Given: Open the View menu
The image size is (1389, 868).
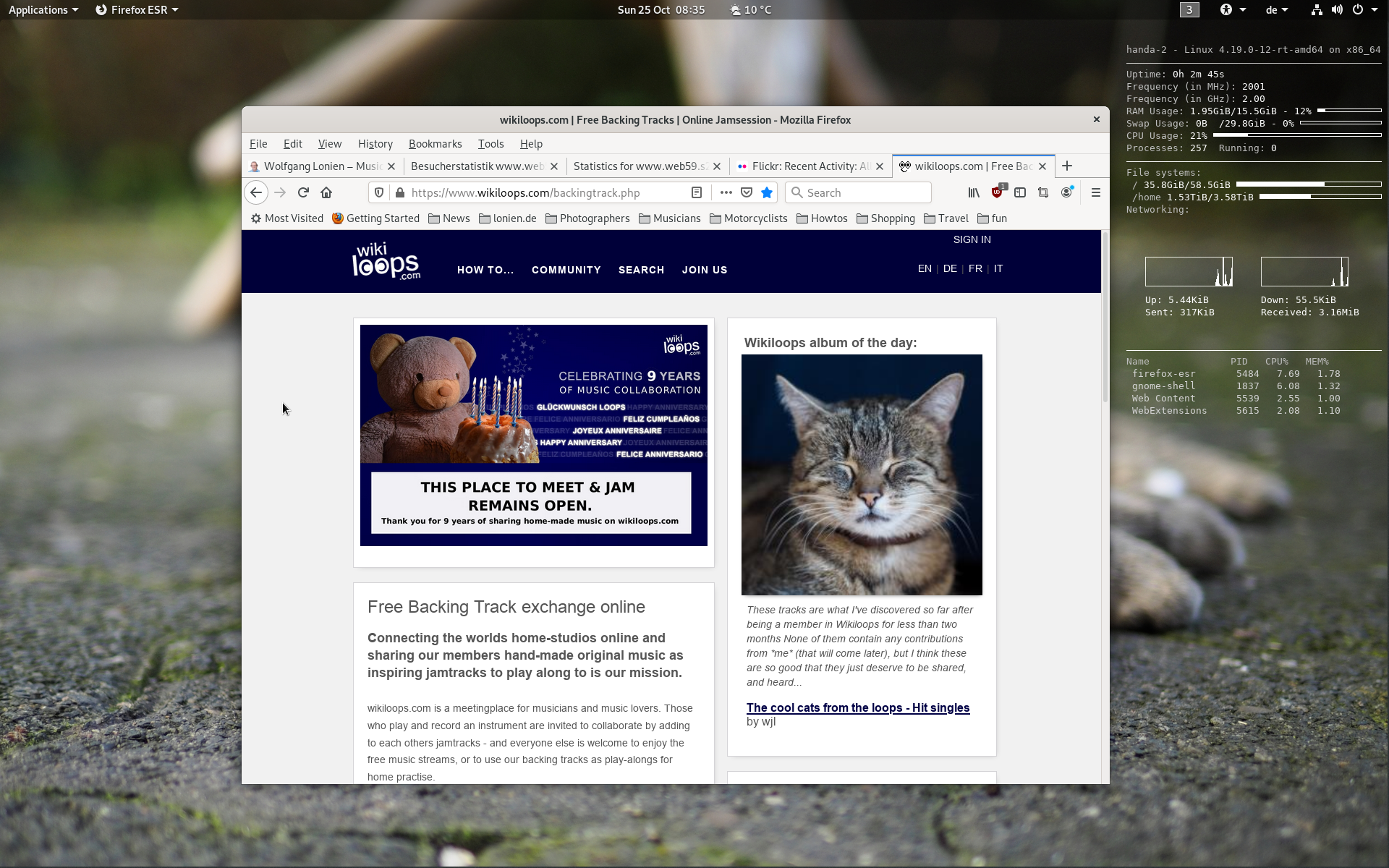Looking at the screenshot, I should pyautogui.click(x=330, y=144).
